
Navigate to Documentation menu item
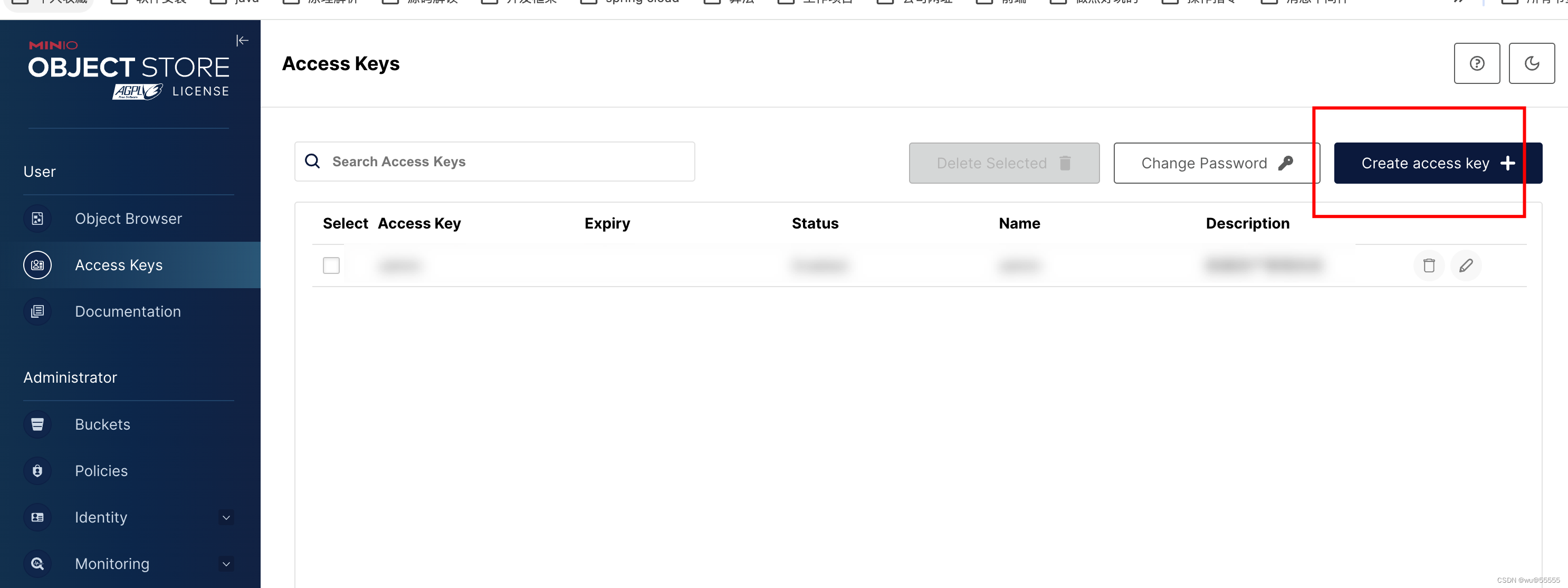point(127,311)
